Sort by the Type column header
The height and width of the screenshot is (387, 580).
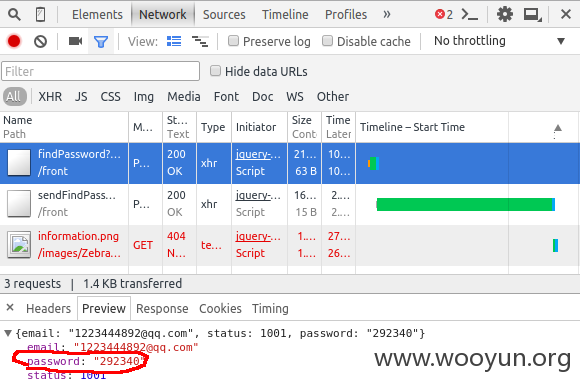click(214, 127)
